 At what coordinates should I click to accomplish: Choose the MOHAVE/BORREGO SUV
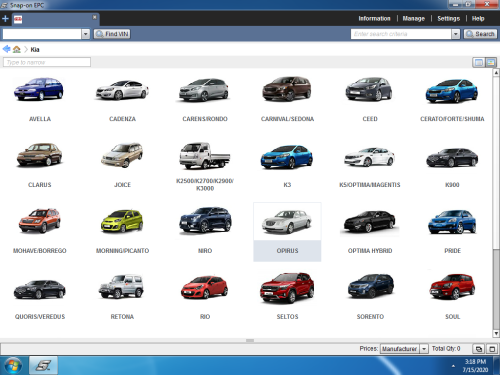(39, 220)
